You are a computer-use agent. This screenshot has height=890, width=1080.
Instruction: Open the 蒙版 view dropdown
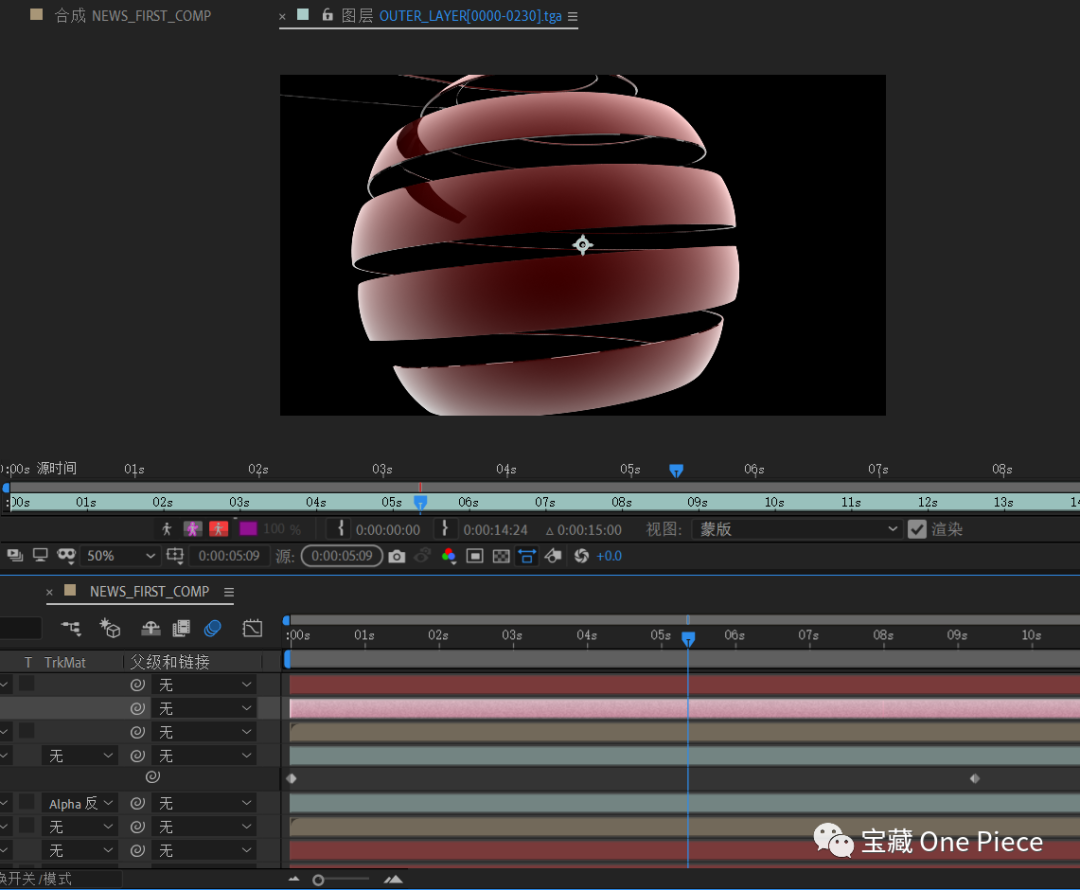point(795,529)
